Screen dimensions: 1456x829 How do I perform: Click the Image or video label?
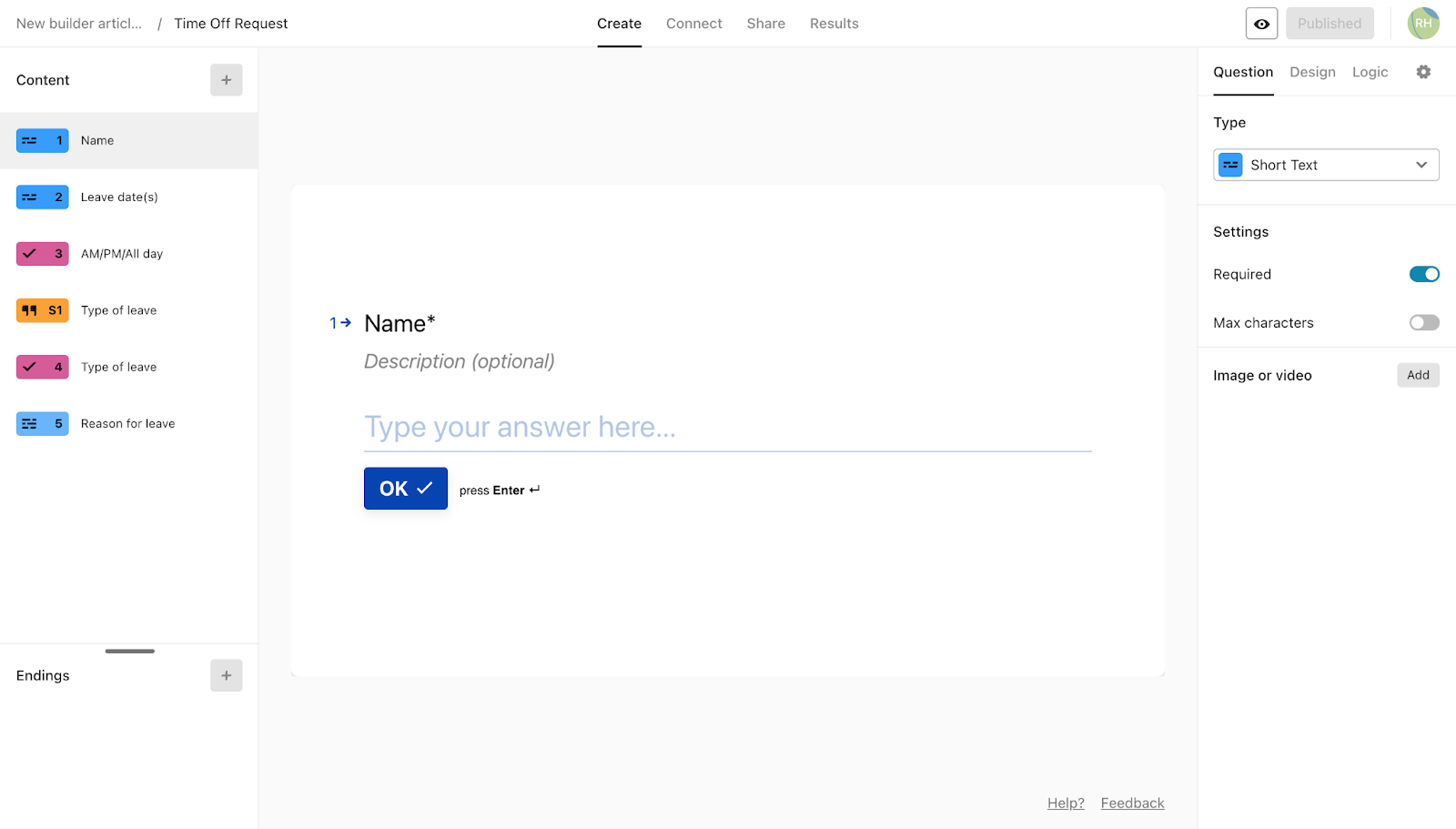pyautogui.click(x=1262, y=375)
